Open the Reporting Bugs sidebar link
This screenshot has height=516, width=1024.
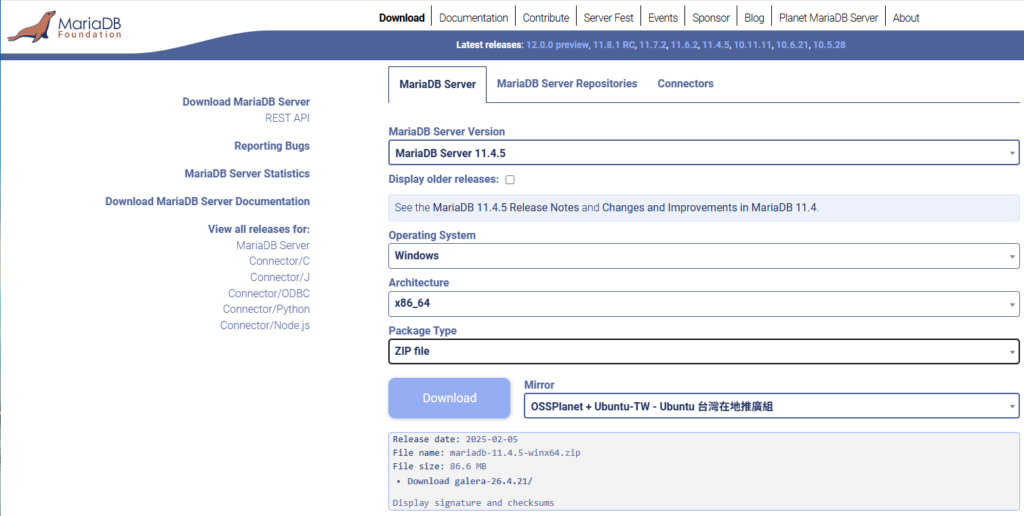(x=272, y=146)
